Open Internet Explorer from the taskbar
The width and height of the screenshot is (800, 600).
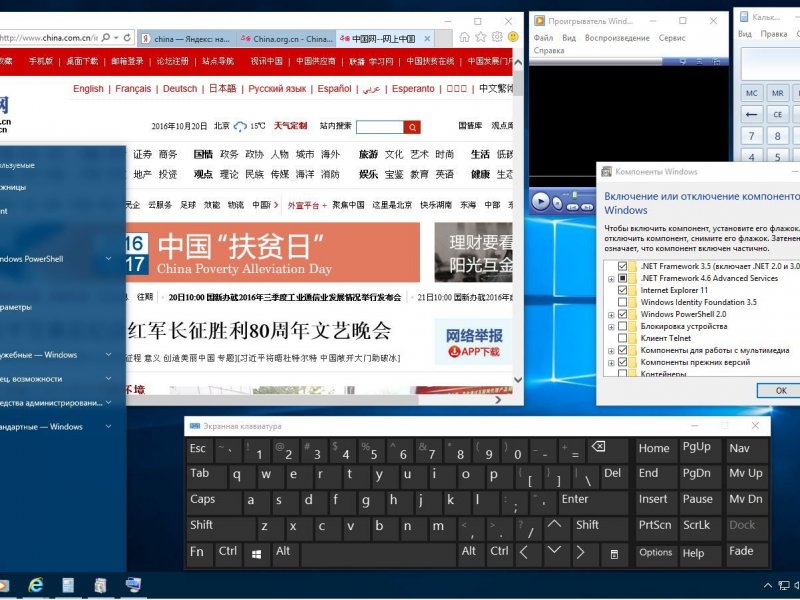pyautogui.click(x=35, y=585)
